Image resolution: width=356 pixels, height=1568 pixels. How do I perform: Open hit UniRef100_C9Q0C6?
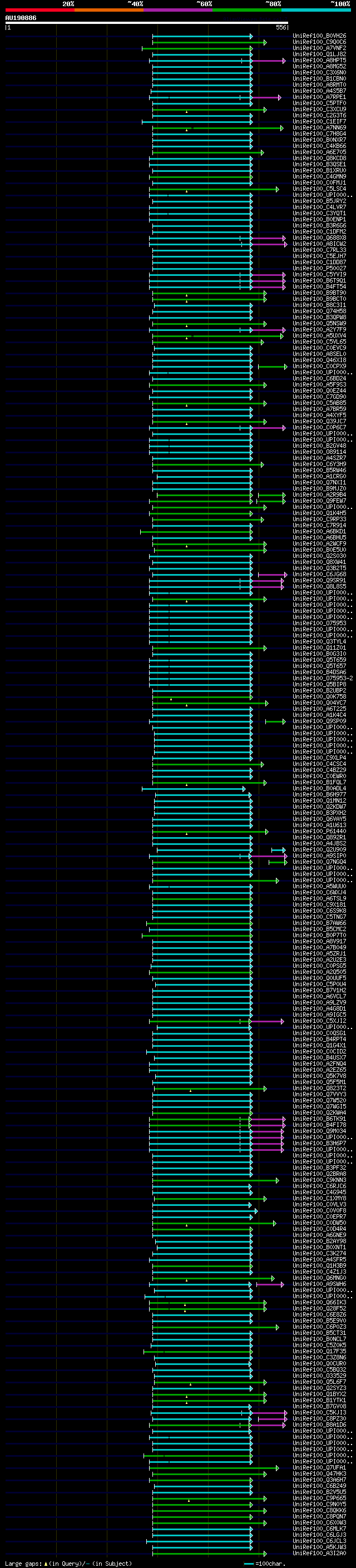coord(319,42)
